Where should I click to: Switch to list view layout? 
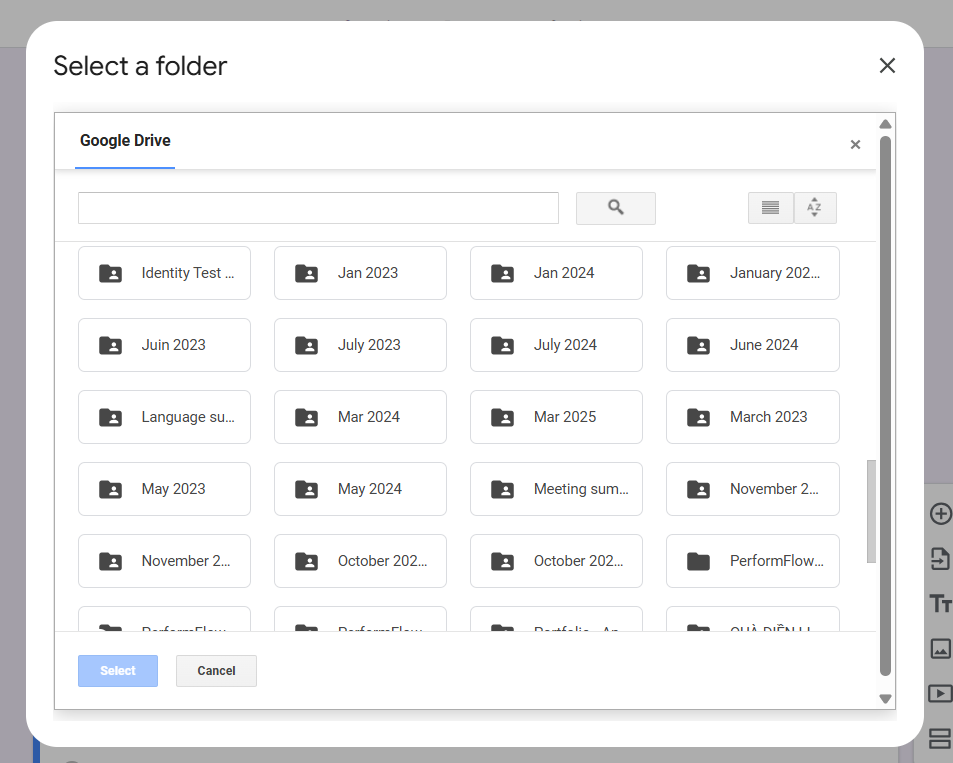click(x=770, y=208)
